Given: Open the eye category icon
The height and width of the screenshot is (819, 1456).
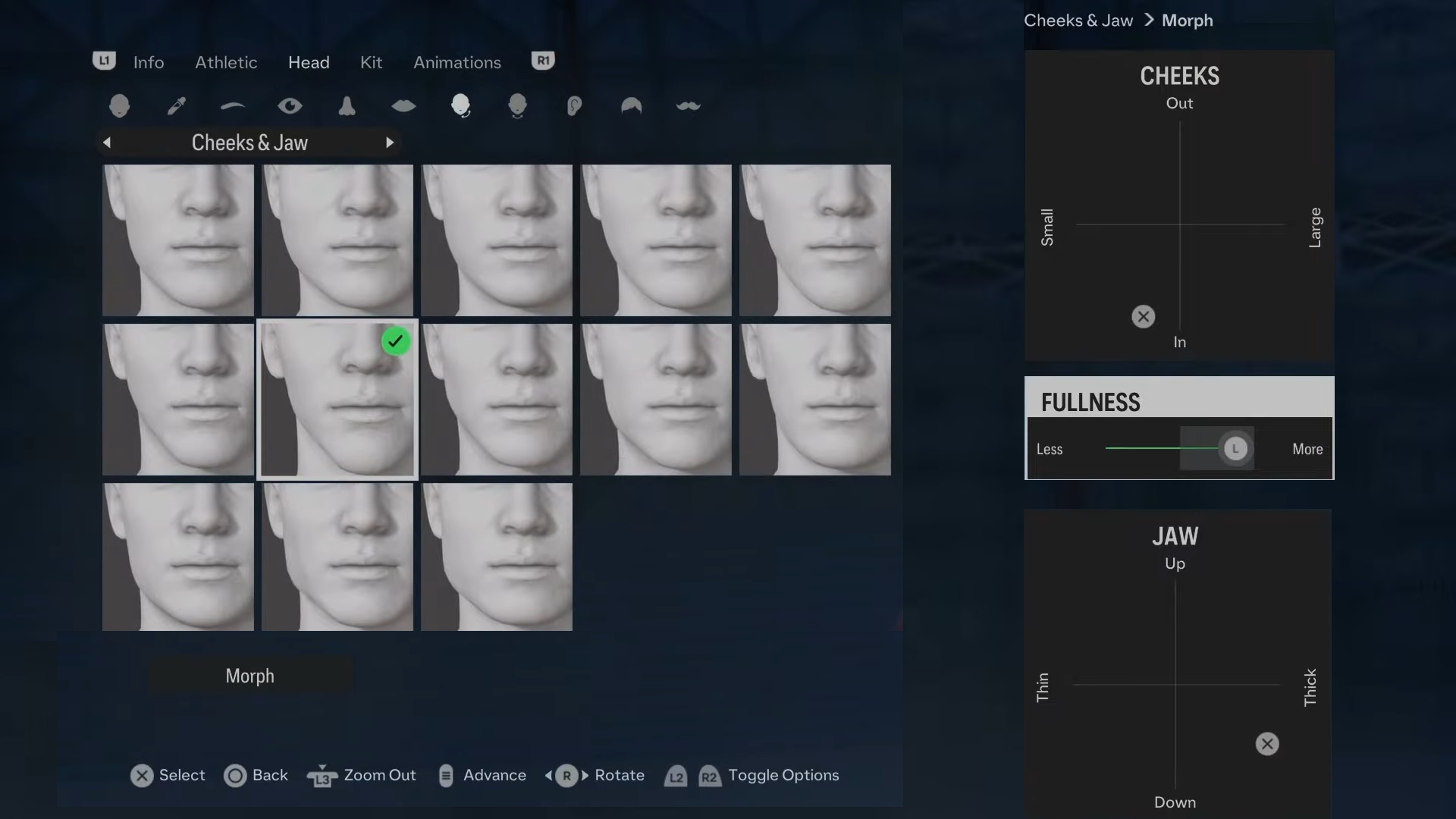Looking at the screenshot, I should (290, 105).
